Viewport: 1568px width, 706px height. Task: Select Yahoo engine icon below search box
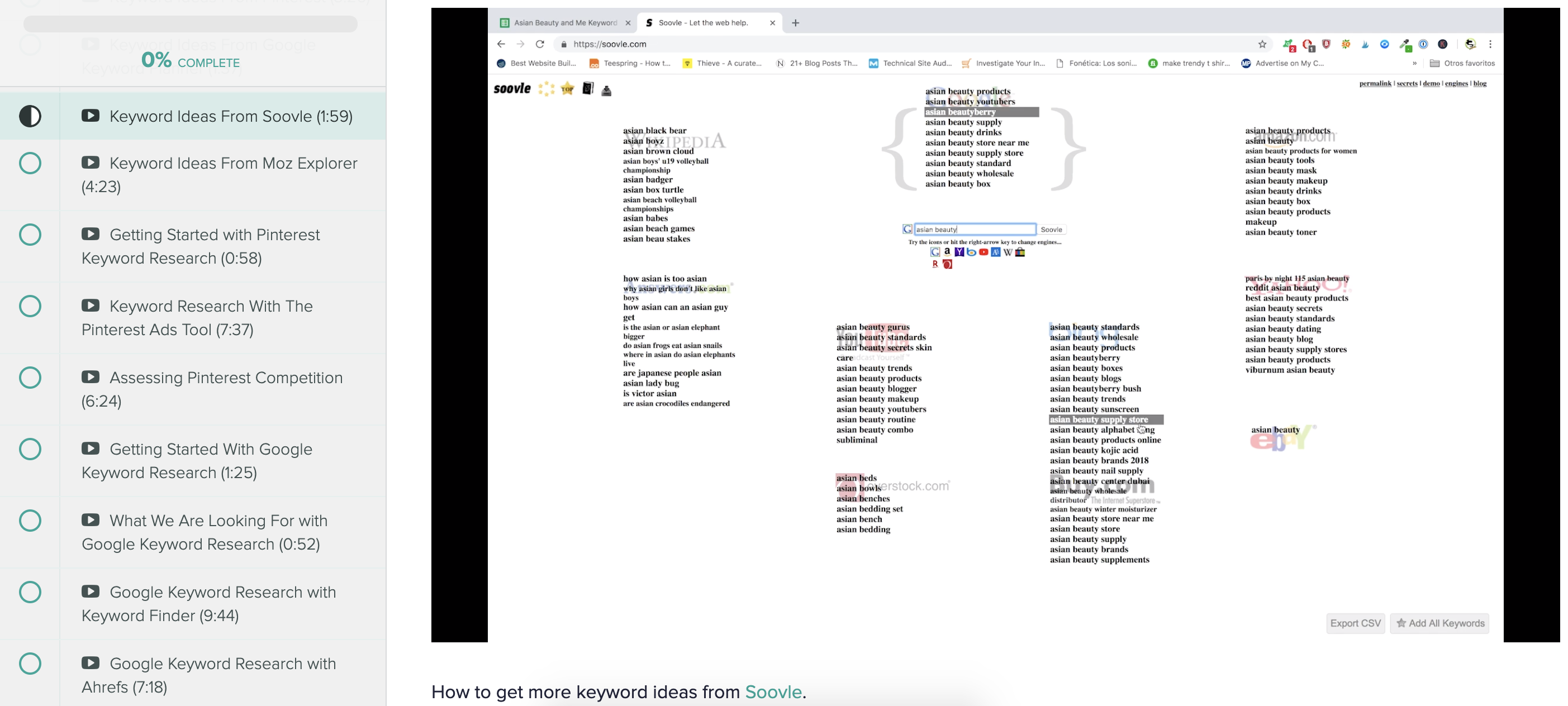point(959,252)
